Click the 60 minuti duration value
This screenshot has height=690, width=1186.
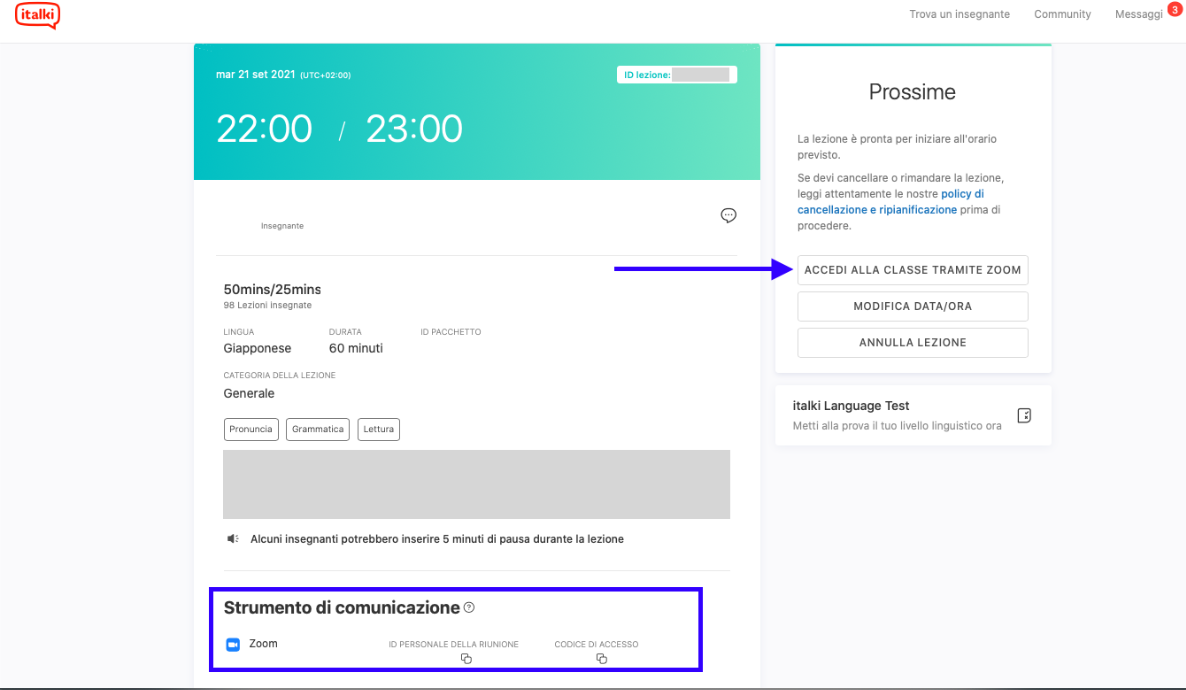355,349
